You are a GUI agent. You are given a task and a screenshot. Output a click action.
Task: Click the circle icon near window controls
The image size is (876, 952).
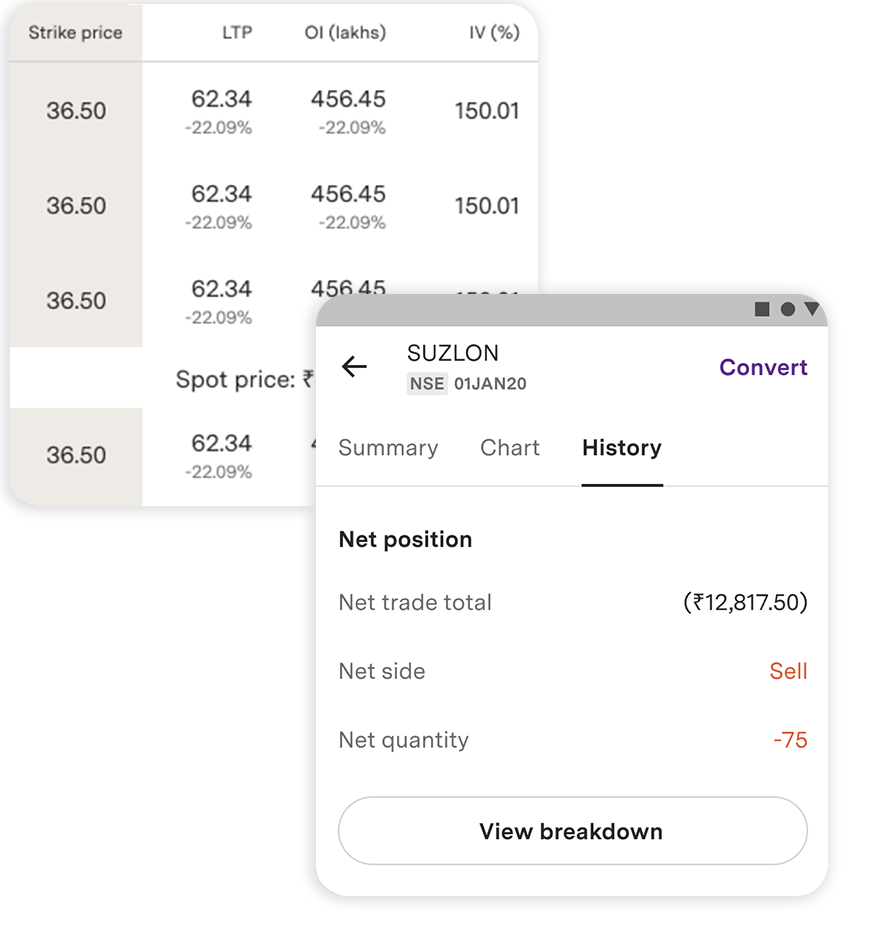tap(789, 310)
